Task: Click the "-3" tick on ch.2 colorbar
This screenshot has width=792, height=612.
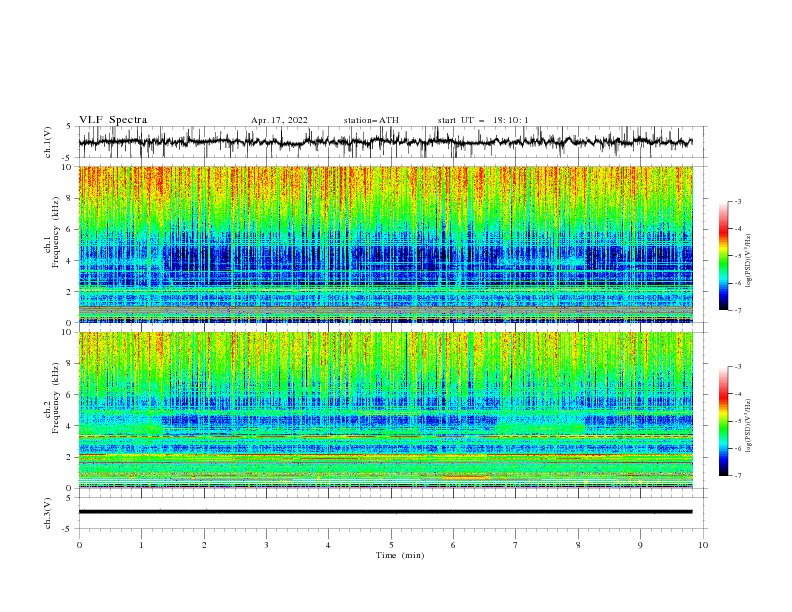Action: 738,367
